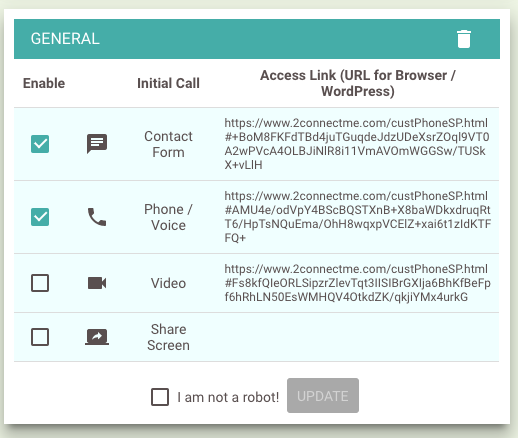518x438 pixels.
Task: Click the Video camera icon
Action: [97, 283]
